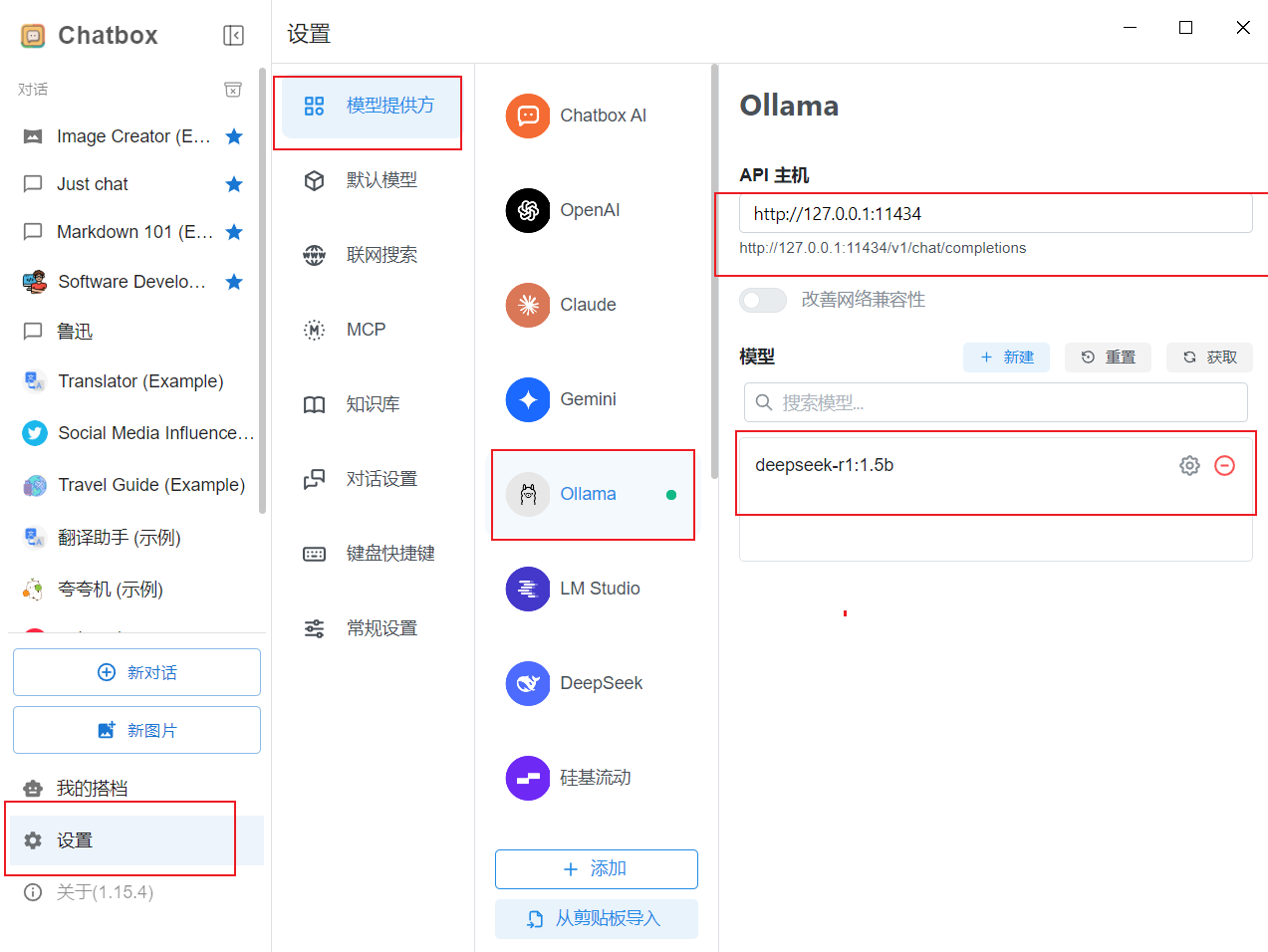
Task: Open 我的搭档 in the sidebar
Action: coord(136,789)
